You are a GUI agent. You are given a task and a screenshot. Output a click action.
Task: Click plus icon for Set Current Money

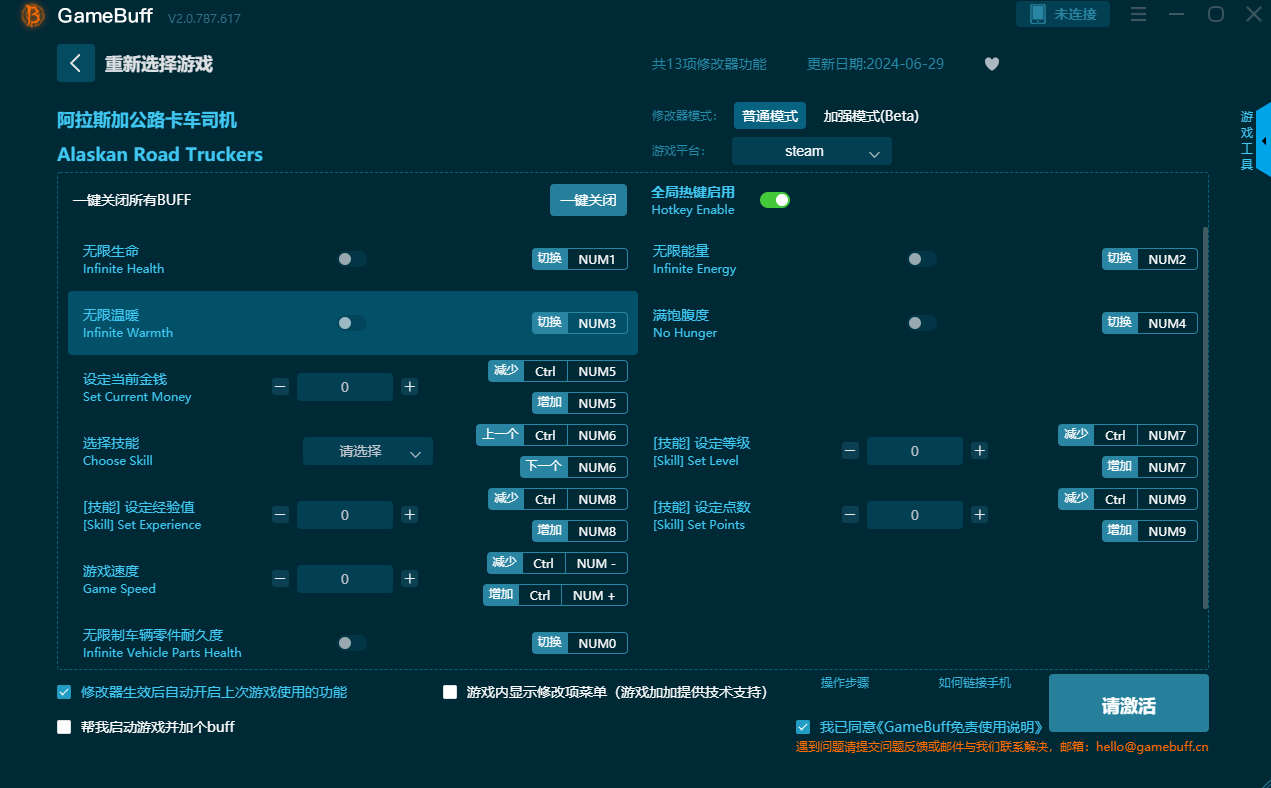point(410,387)
